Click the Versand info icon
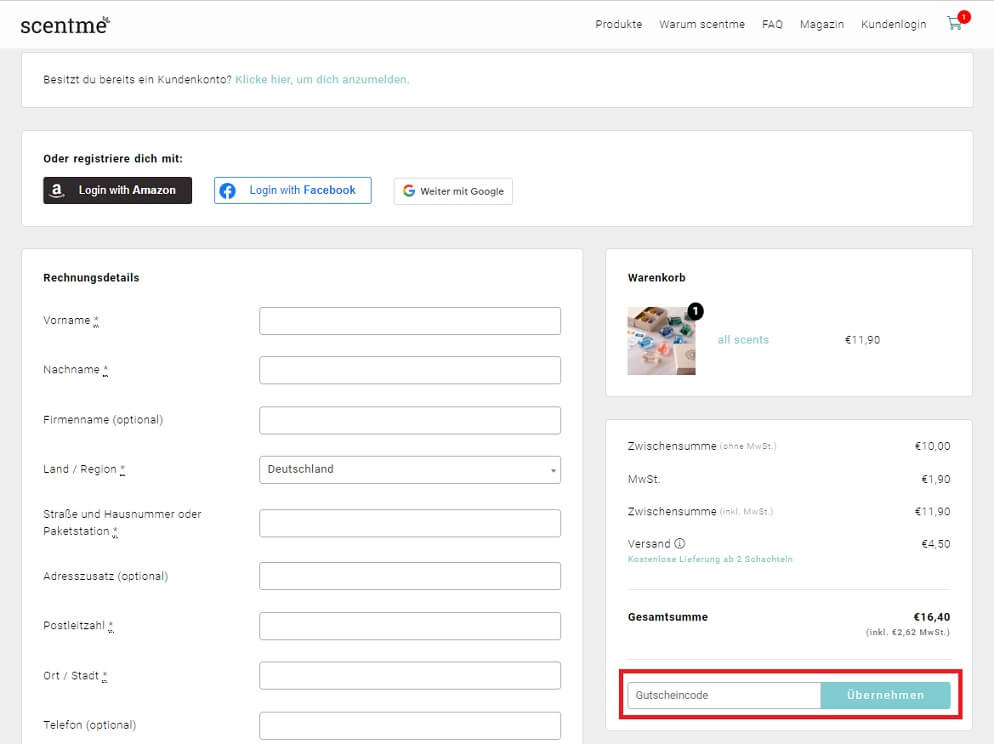Viewport: 994px width, 744px height. click(x=680, y=543)
